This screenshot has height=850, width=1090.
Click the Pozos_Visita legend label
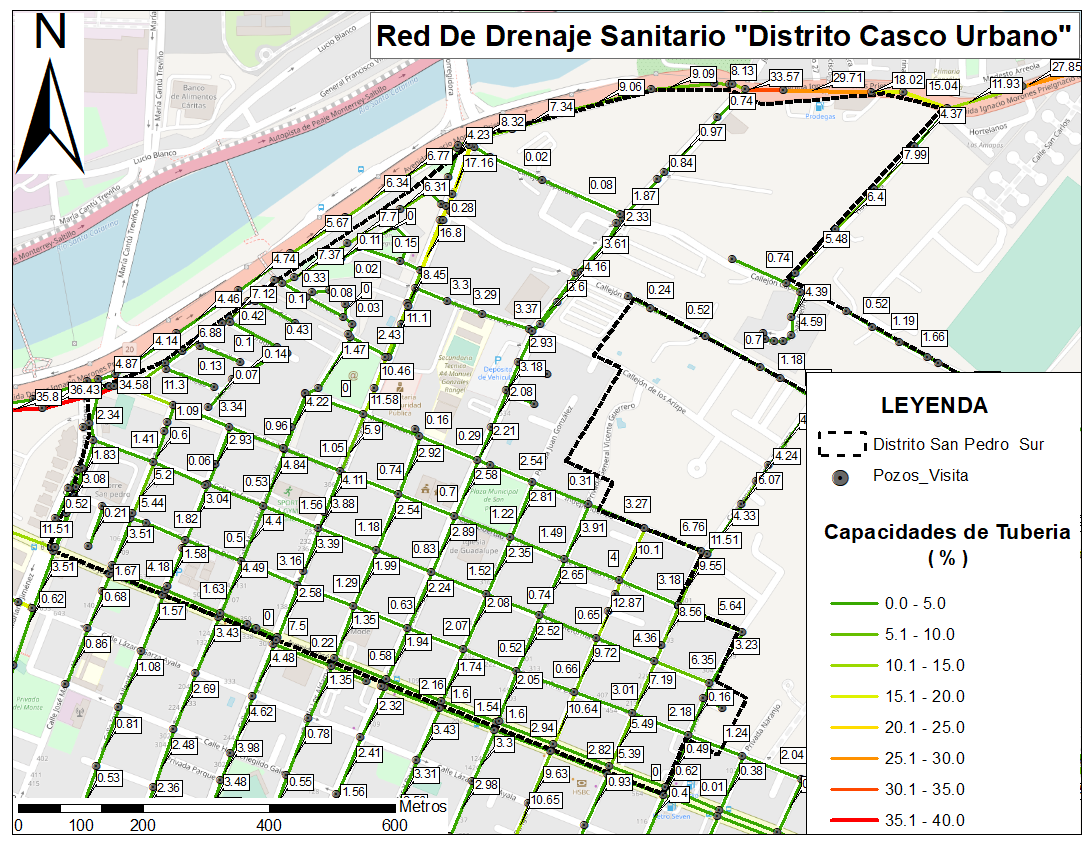coord(920,476)
